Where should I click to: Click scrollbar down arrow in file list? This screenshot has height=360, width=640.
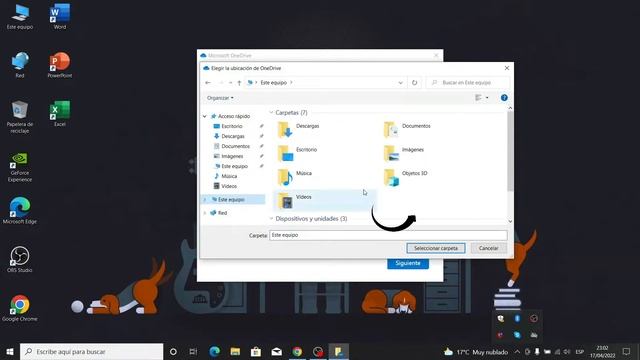click(510, 221)
